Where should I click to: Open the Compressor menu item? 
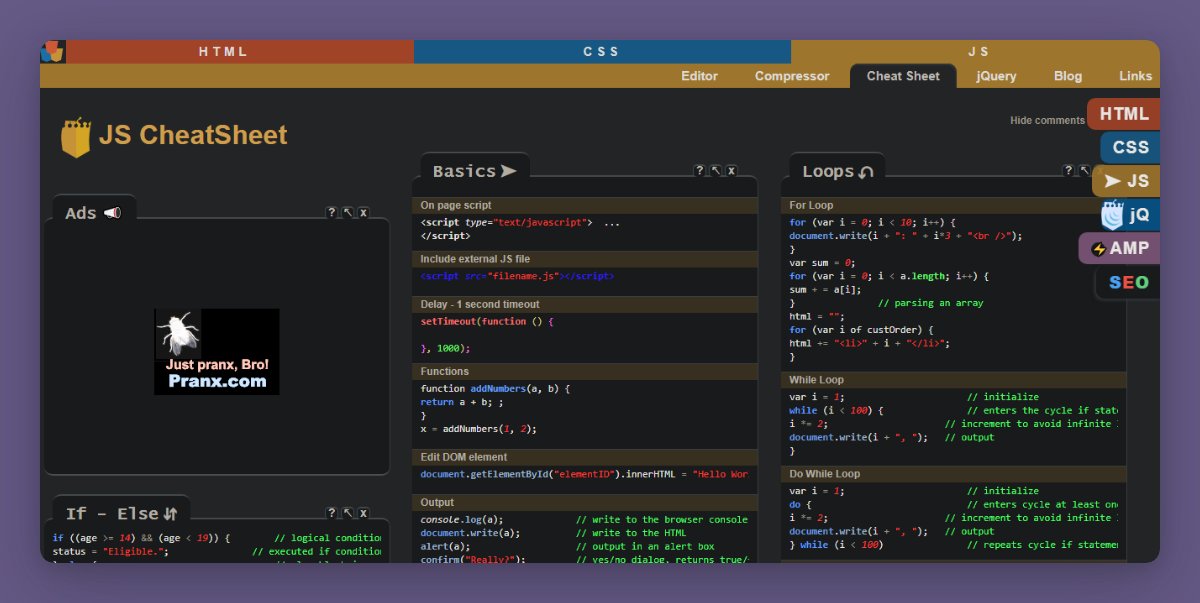click(791, 76)
